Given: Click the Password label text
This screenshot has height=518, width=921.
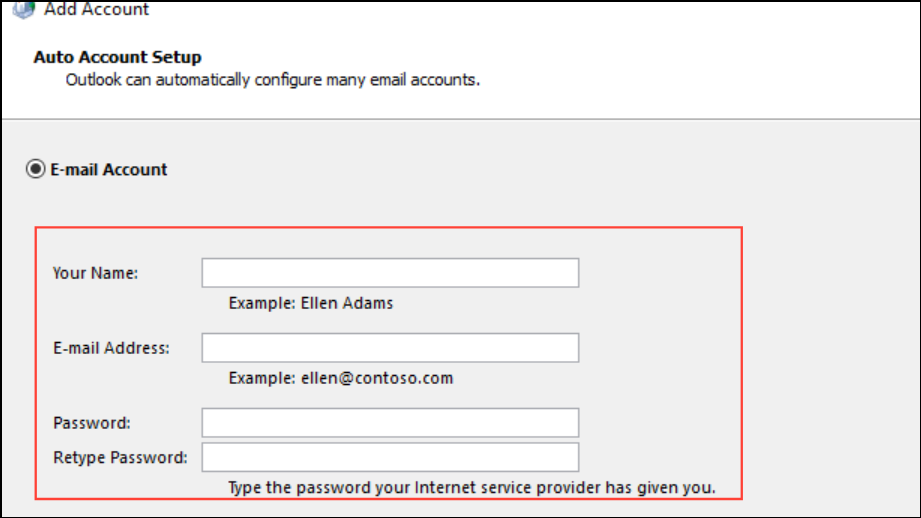Looking at the screenshot, I should (92, 423).
